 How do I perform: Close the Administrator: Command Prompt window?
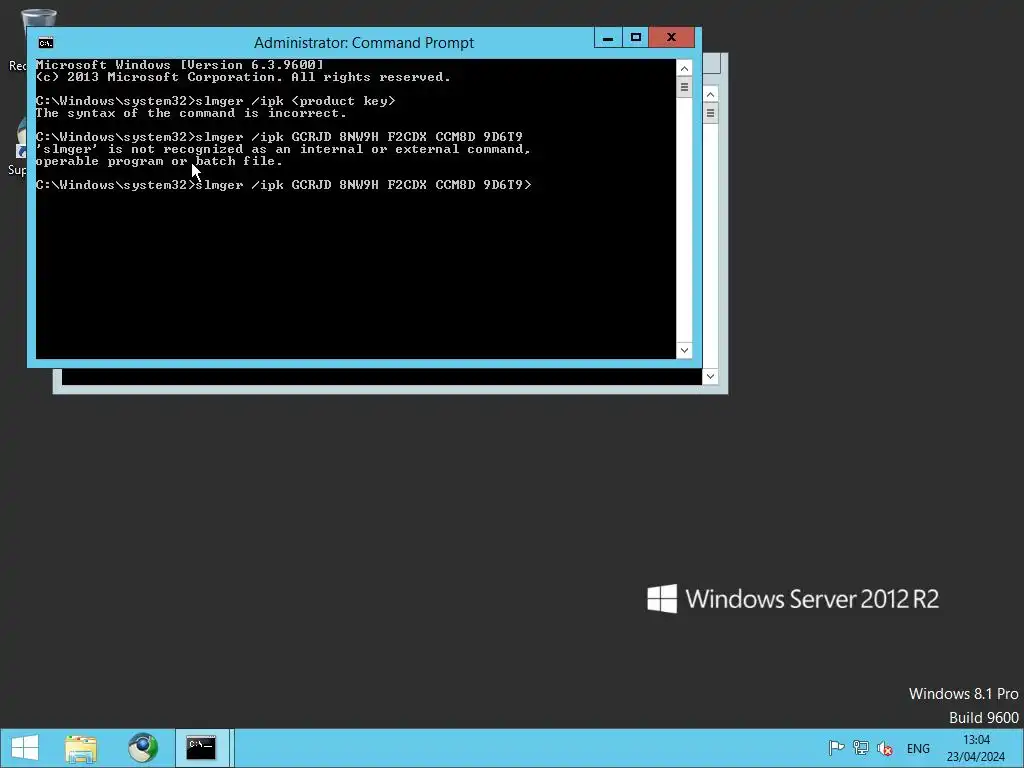point(671,37)
